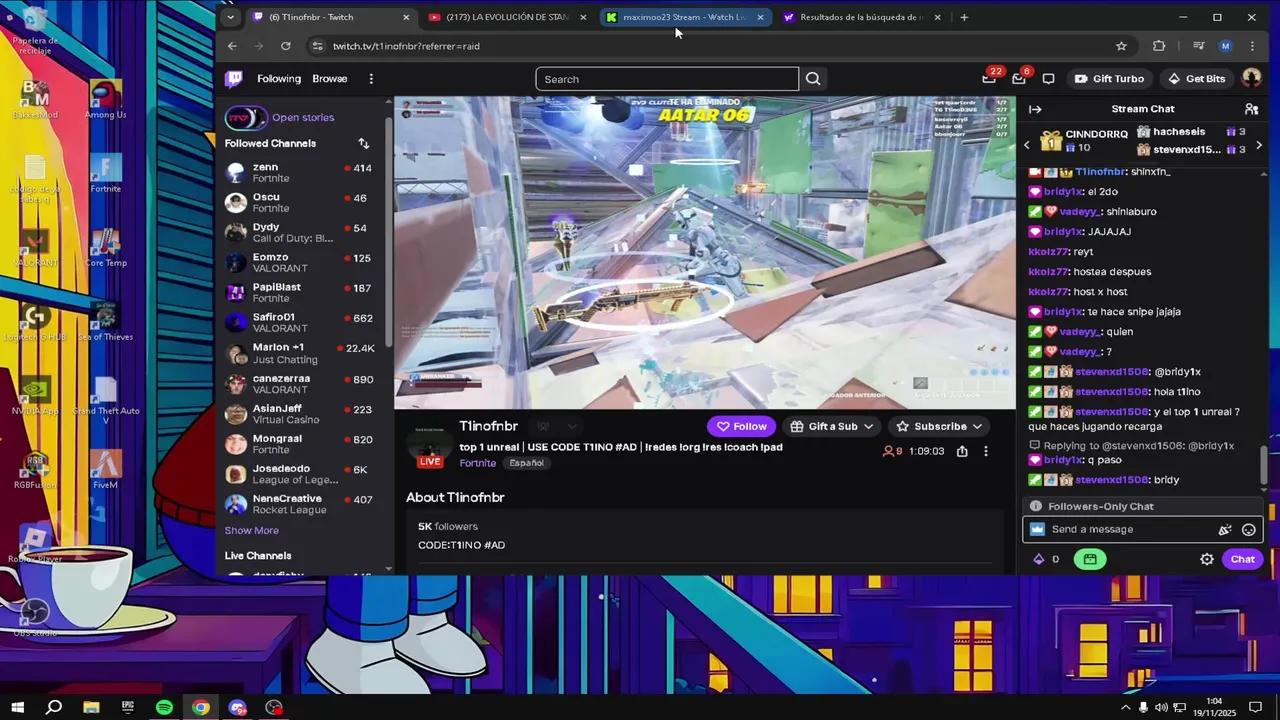Show hidden system tray icons

[1126, 708]
